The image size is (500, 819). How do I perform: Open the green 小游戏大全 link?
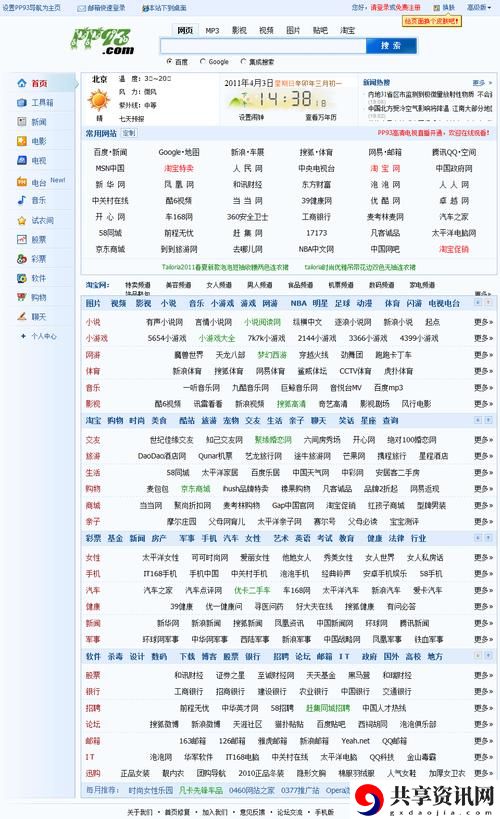point(217,338)
